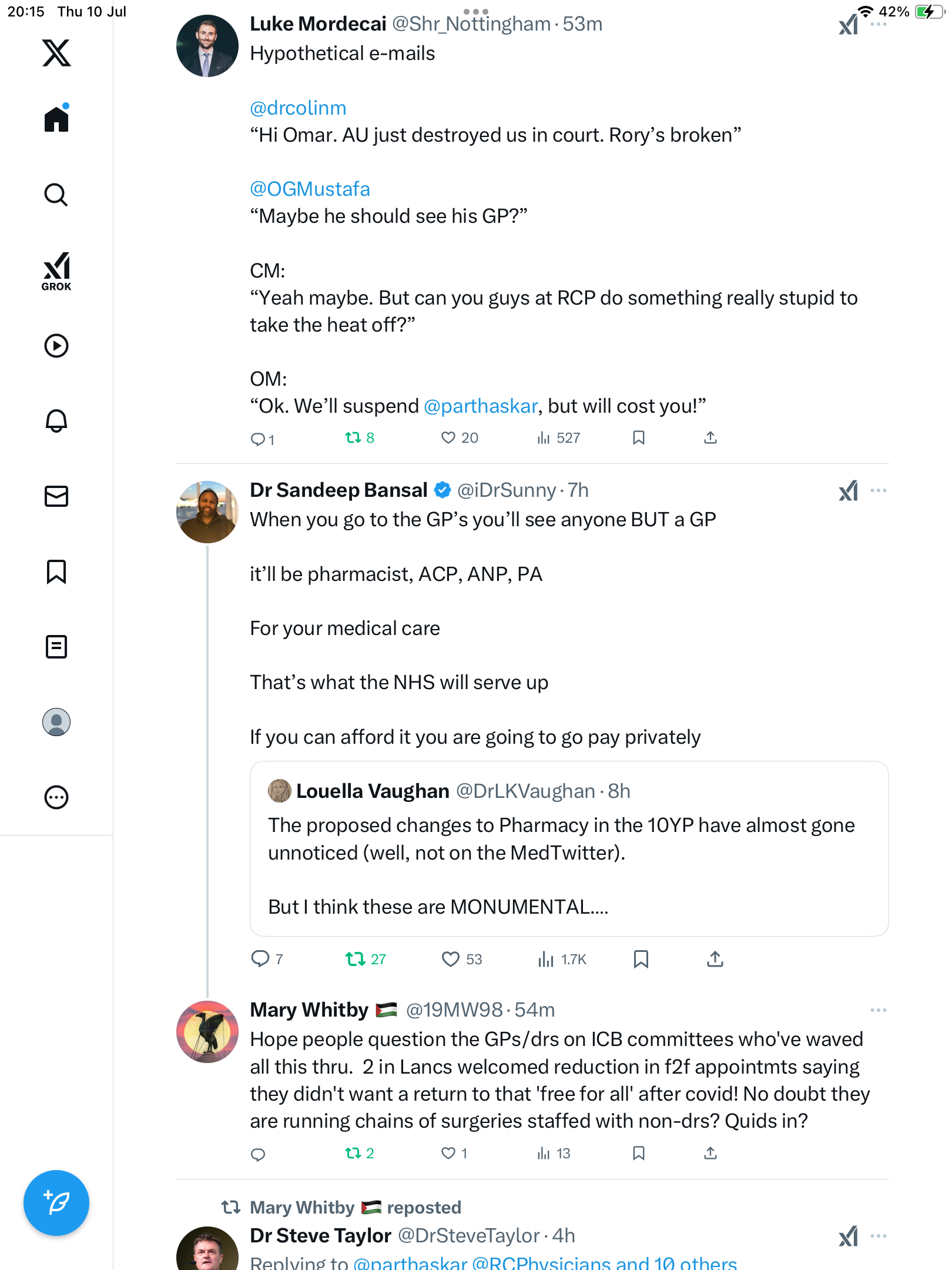Open Notifications bell icon
952x1270 pixels.
56,421
